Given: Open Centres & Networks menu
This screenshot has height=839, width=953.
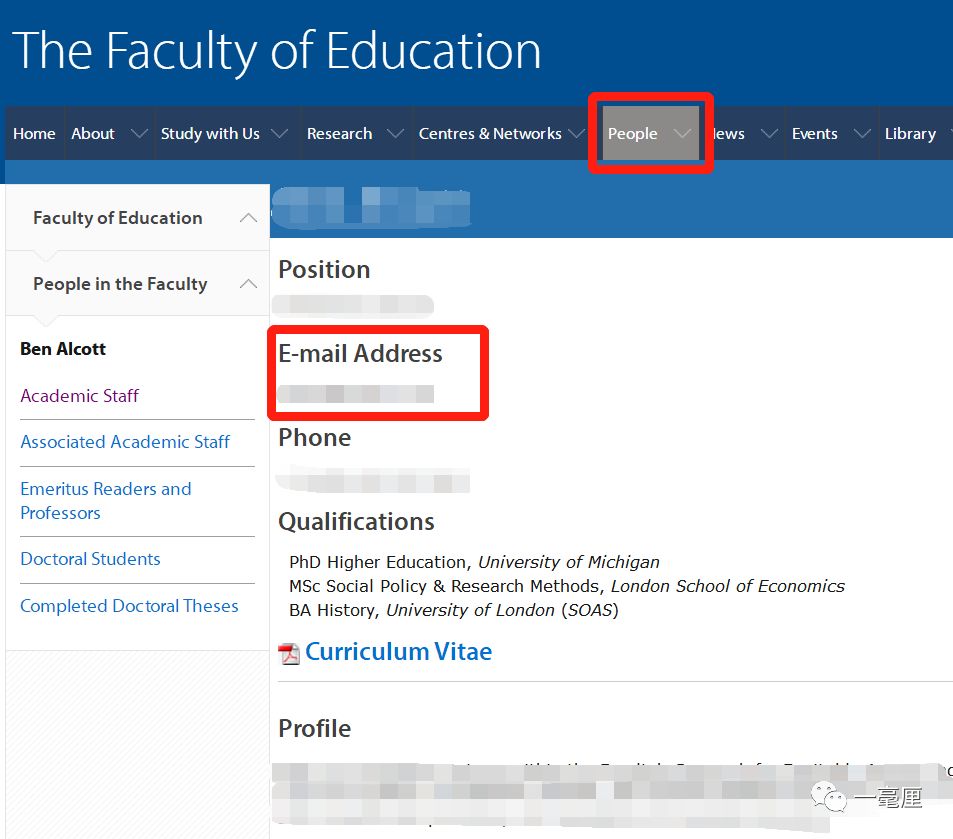Looking at the screenshot, I should 490,134.
